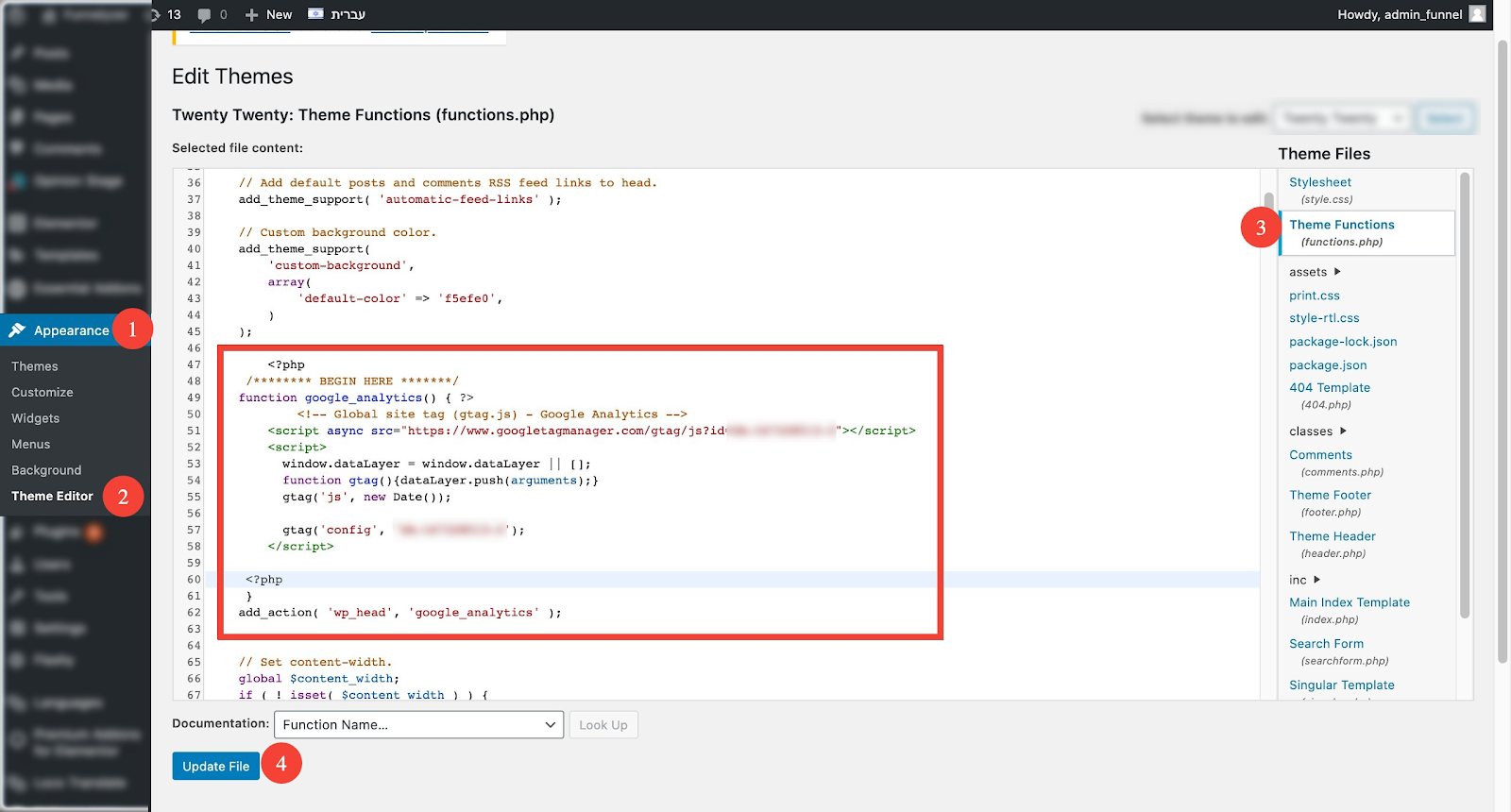Select Theme Editor in the sidebar
The width and height of the screenshot is (1511, 812).
[x=52, y=496]
